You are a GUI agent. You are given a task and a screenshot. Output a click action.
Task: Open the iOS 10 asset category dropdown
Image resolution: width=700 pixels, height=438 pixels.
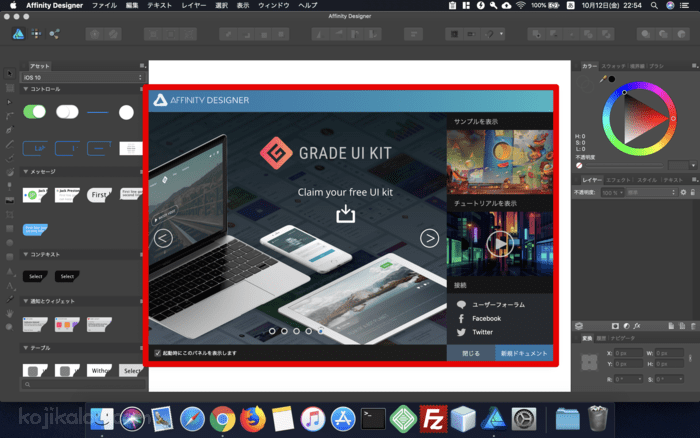[83, 78]
